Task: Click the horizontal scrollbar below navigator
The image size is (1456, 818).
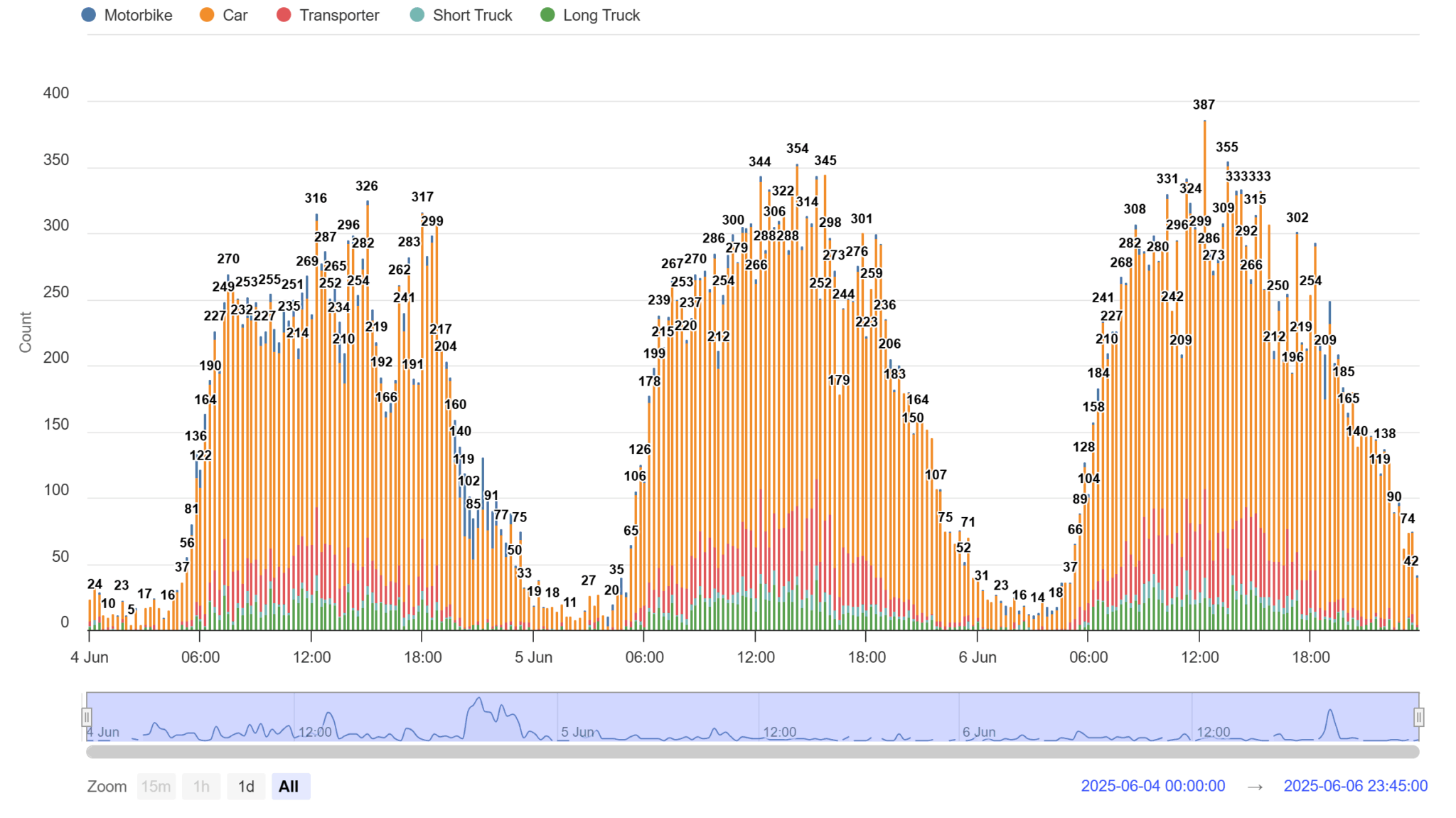Action: point(752,752)
